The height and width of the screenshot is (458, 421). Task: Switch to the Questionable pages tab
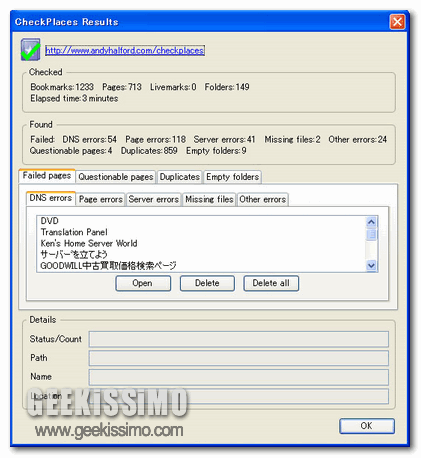pyautogui.click(x=116, y=177)
